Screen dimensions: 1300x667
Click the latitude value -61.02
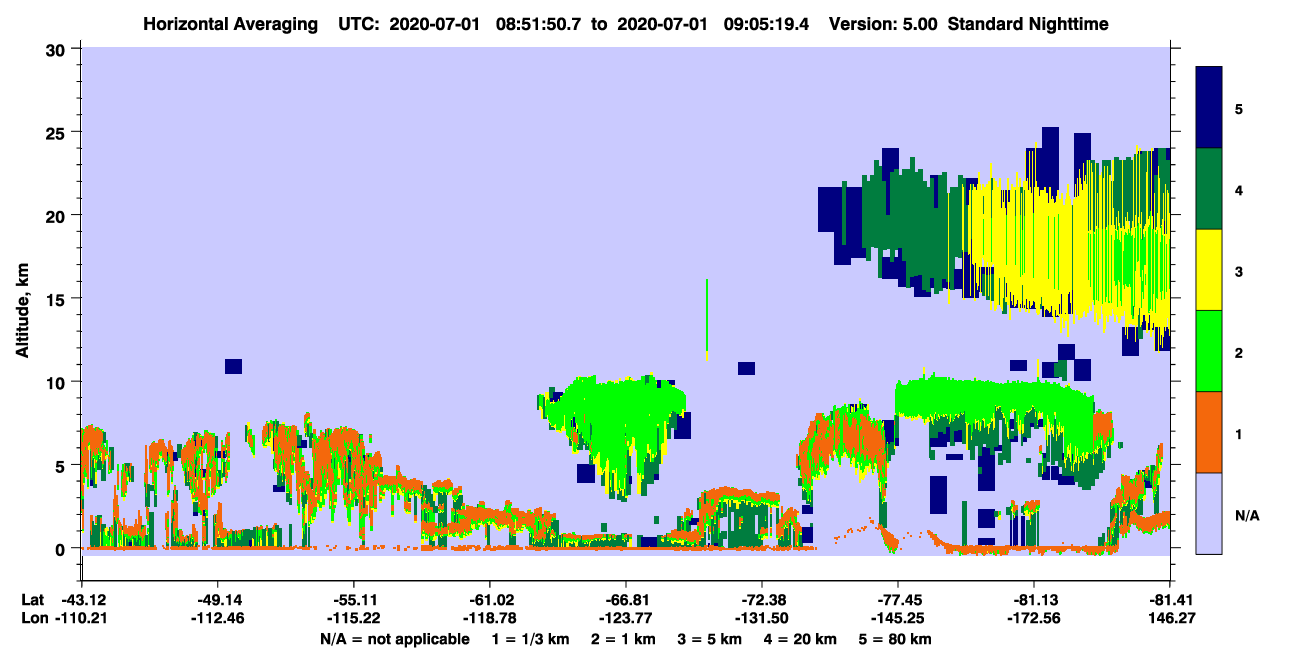(490, 600)
